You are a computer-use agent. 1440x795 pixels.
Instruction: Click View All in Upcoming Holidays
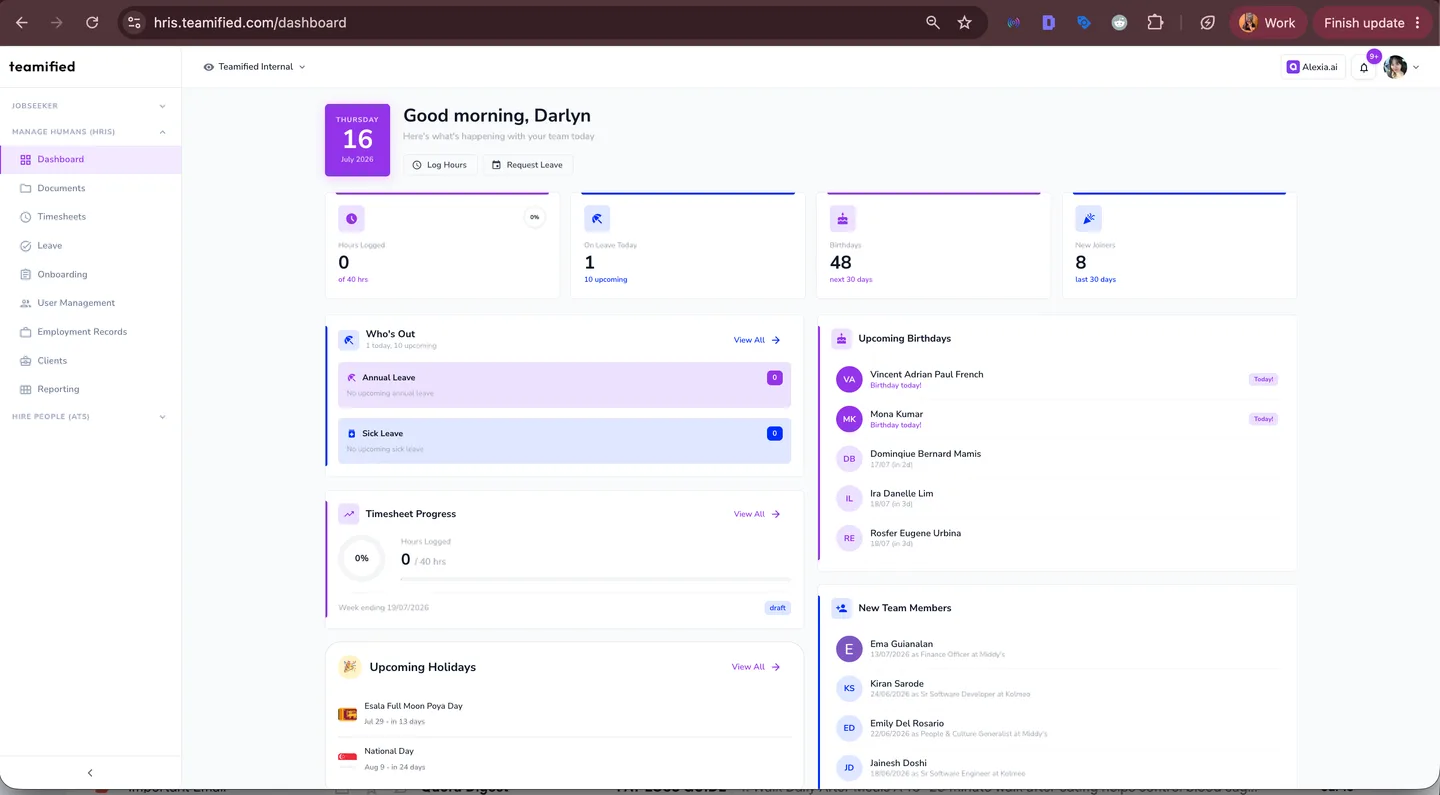(x=755, y=667)
